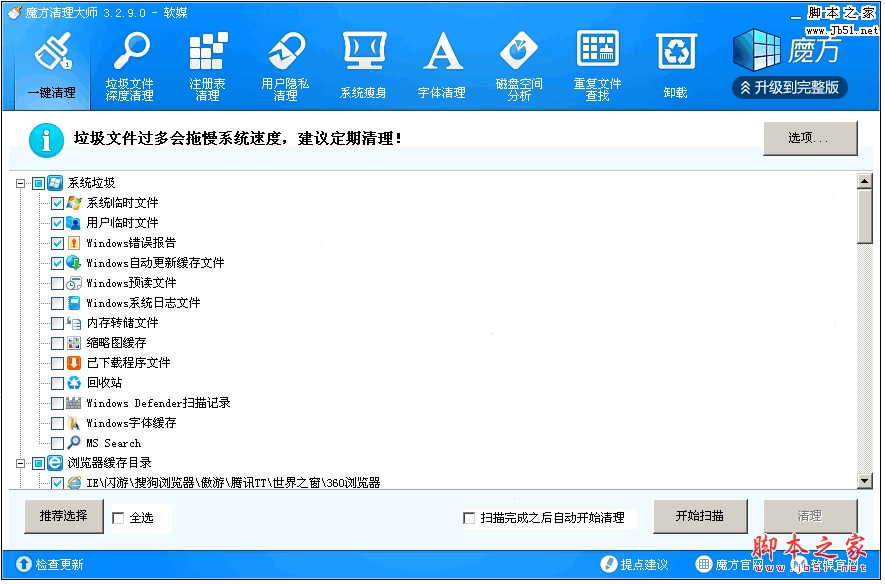The image size is (885, 584).
Task: Click the 回收站 recycle icon
Action: coord(74,383)
